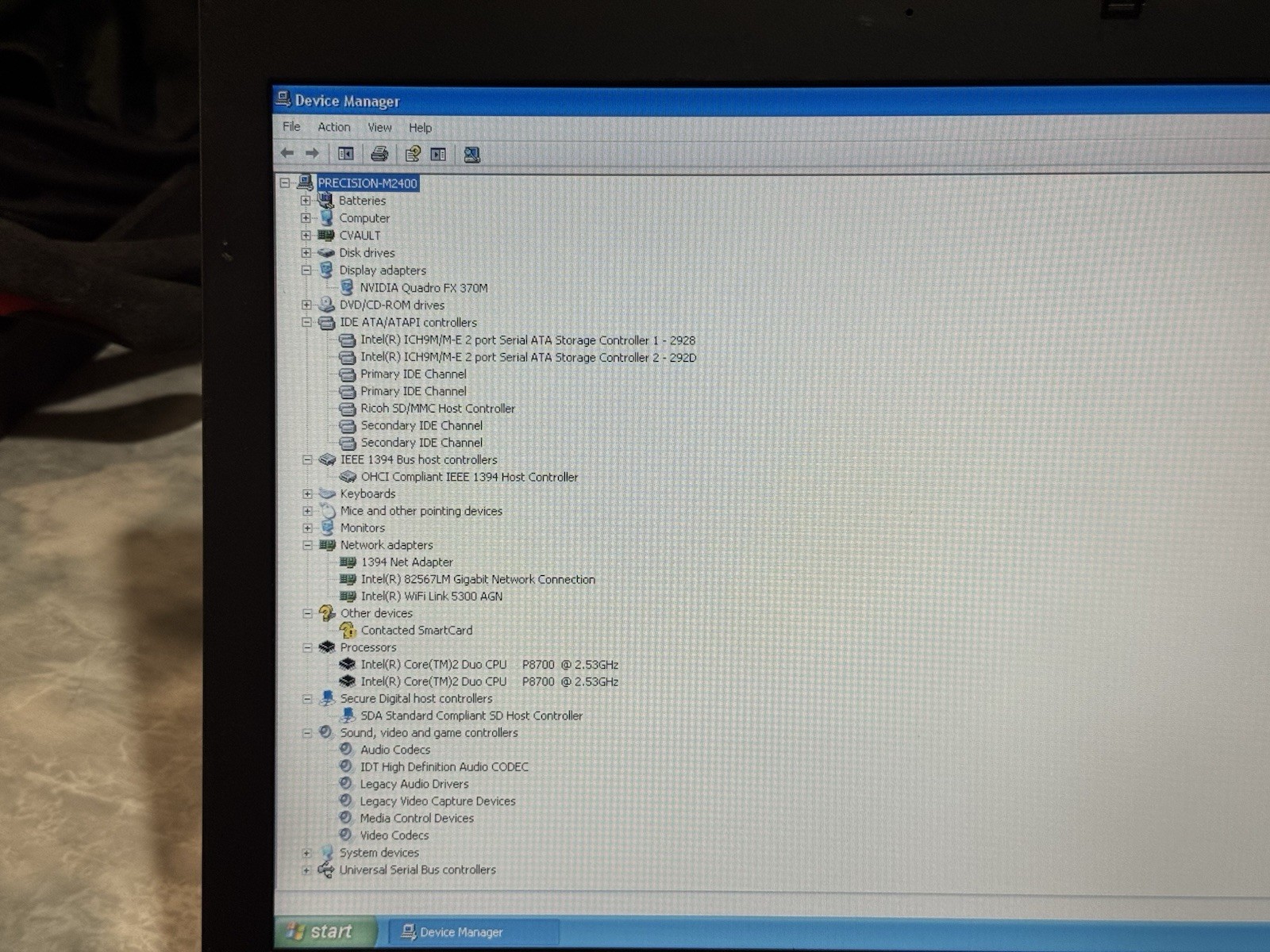Expand Universal Serial Bus controllers category
This screenshot has height=952, width=1270.
click(x=306, y=870)
